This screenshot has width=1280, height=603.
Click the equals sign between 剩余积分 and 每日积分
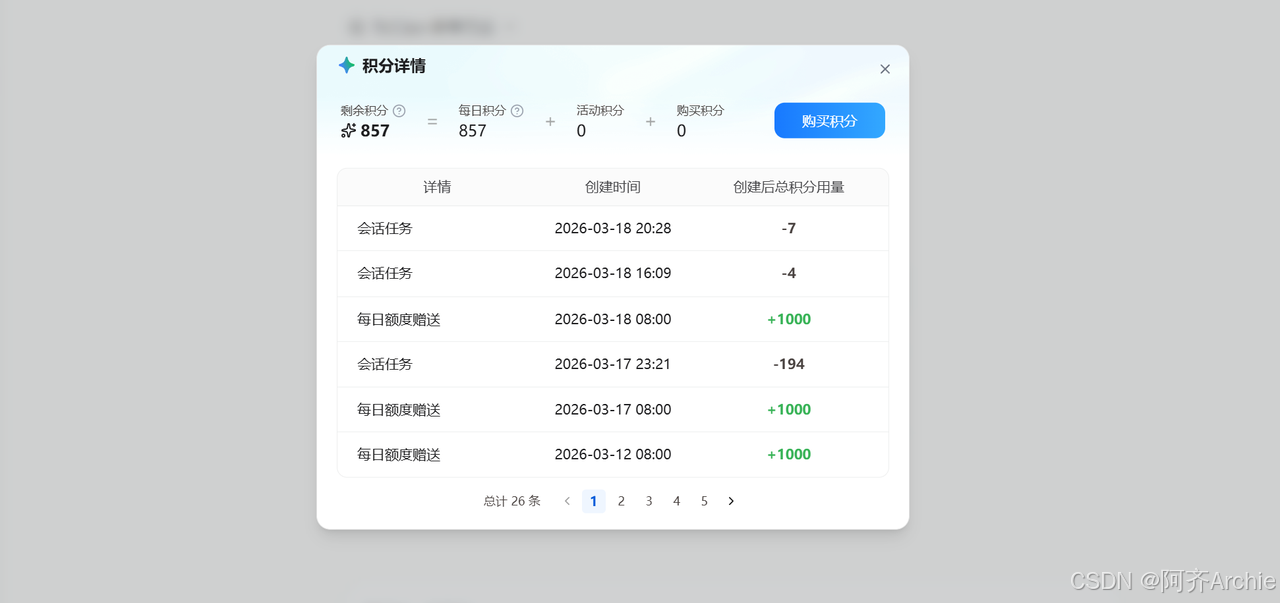pos(432,120)
